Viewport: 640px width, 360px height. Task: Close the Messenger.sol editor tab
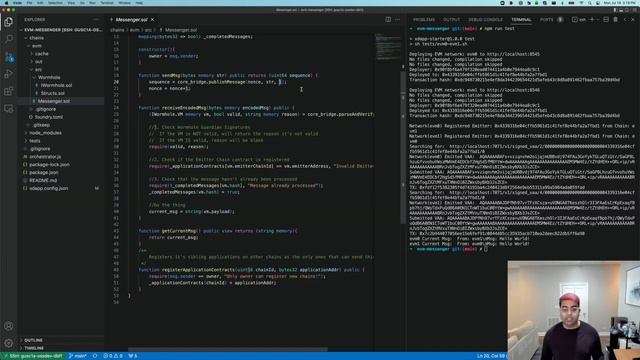(153, 20)
